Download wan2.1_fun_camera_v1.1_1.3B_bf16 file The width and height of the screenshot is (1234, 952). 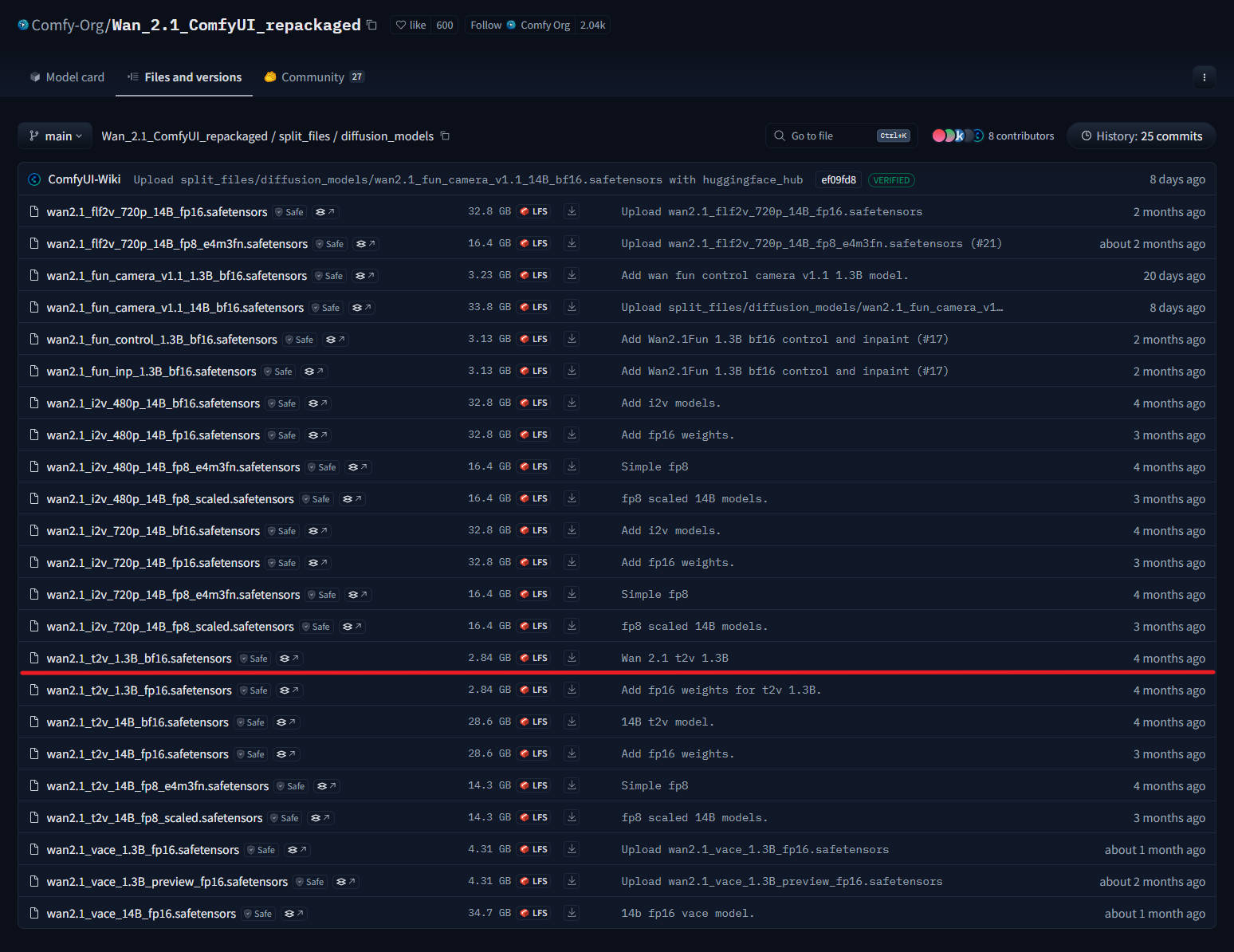pos(572,275)
